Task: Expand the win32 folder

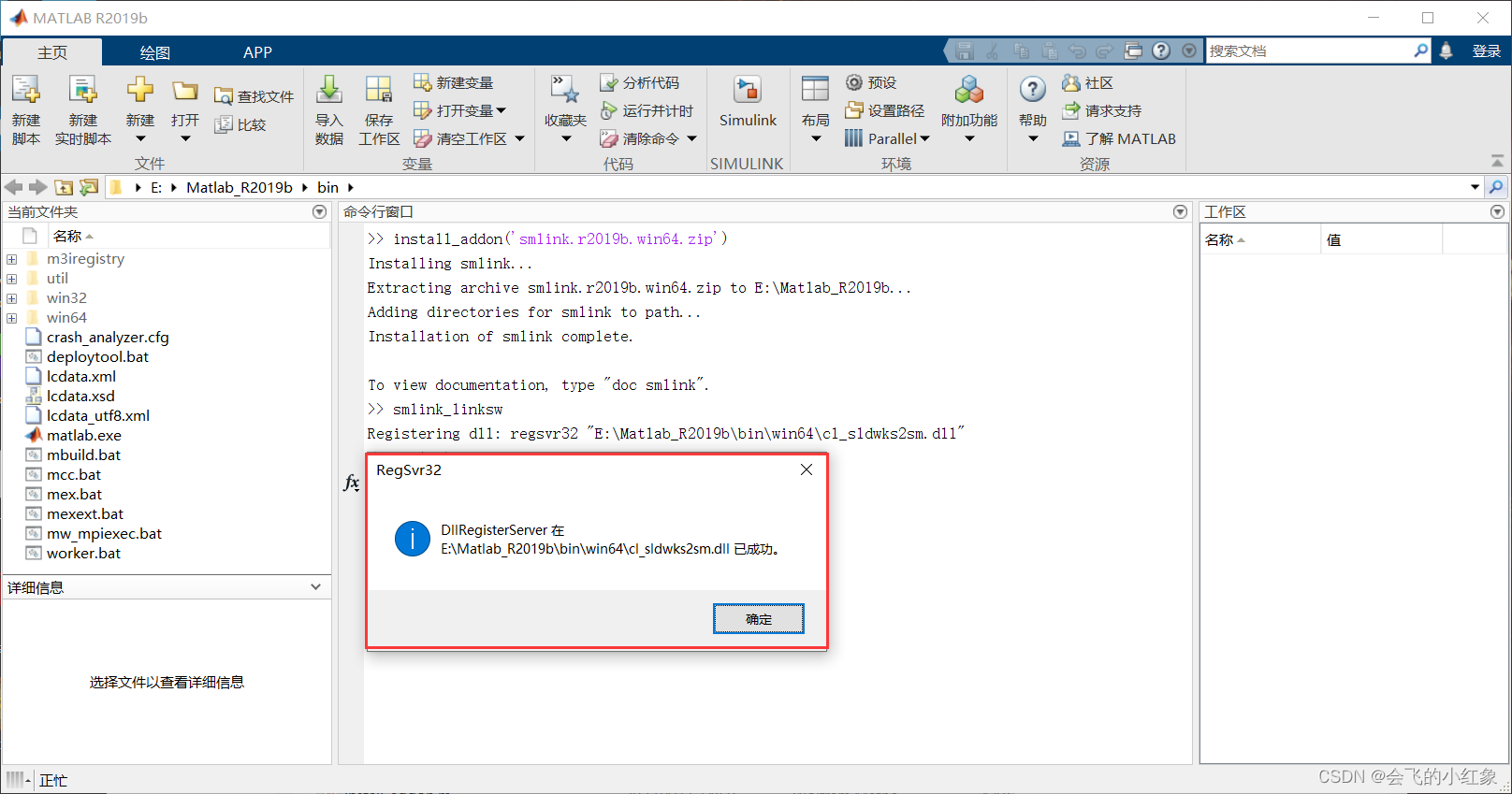Action: (11, 298)
